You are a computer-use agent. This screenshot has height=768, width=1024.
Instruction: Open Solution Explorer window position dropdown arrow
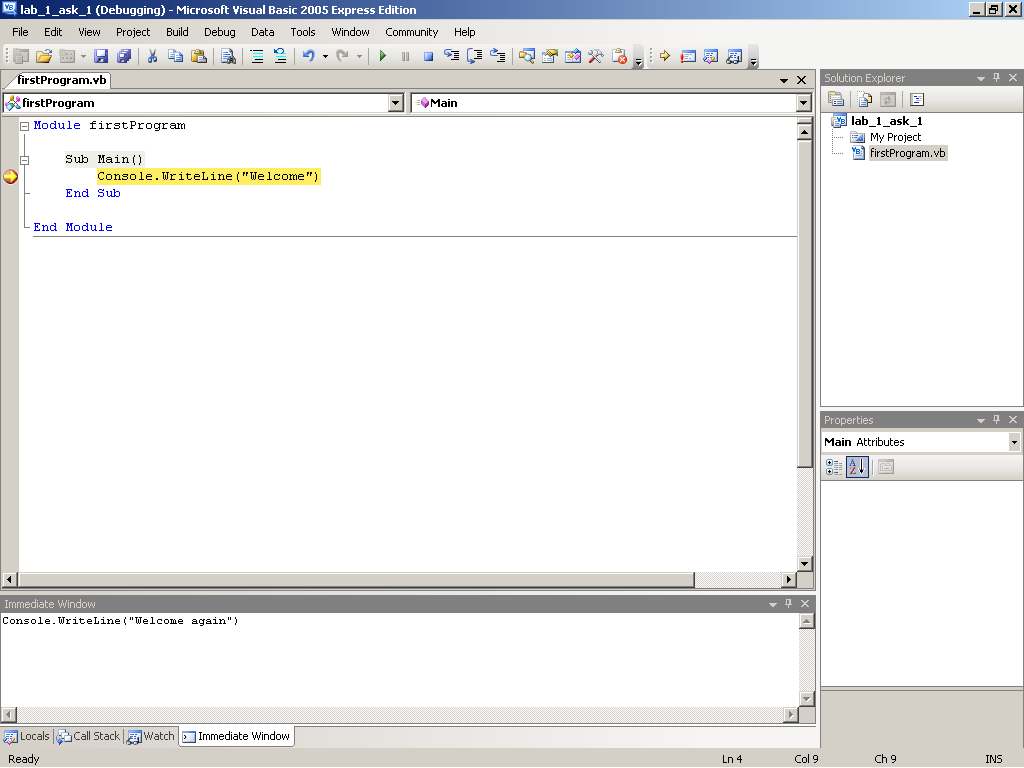[x=980, y=78]
